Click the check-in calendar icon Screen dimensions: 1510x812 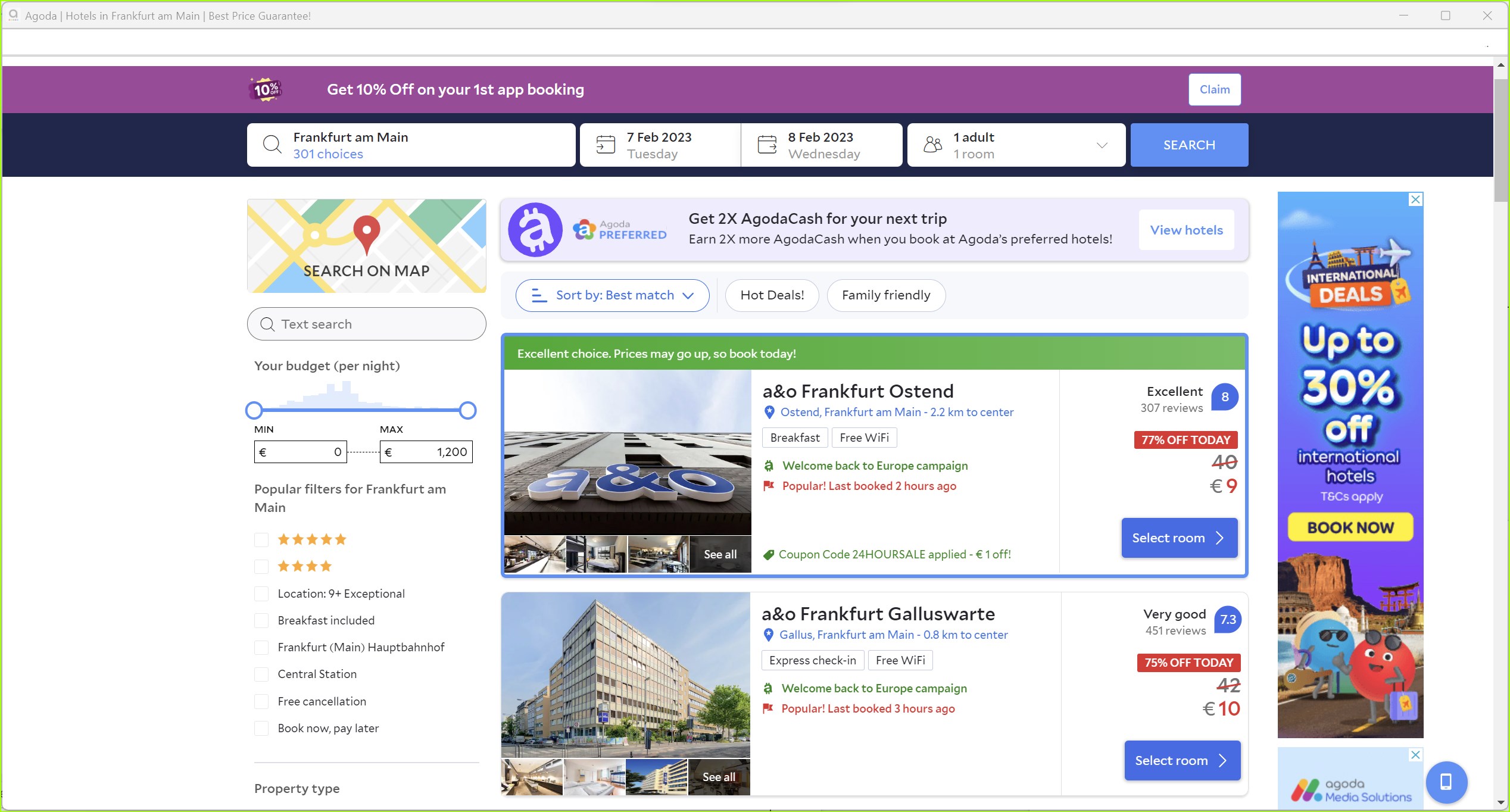click(x=606, y=145)
